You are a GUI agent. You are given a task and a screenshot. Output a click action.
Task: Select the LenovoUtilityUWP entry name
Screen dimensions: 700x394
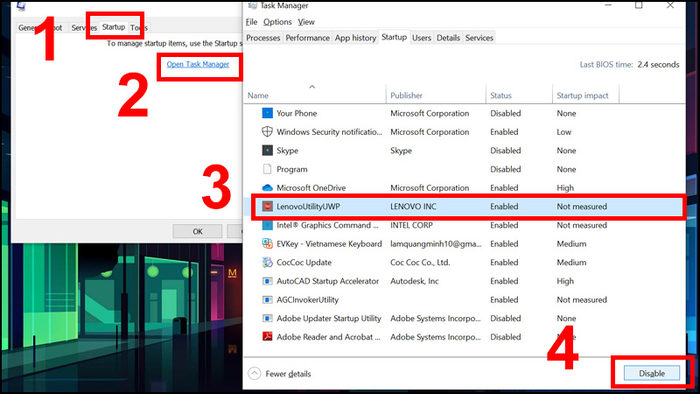(308, 207)
